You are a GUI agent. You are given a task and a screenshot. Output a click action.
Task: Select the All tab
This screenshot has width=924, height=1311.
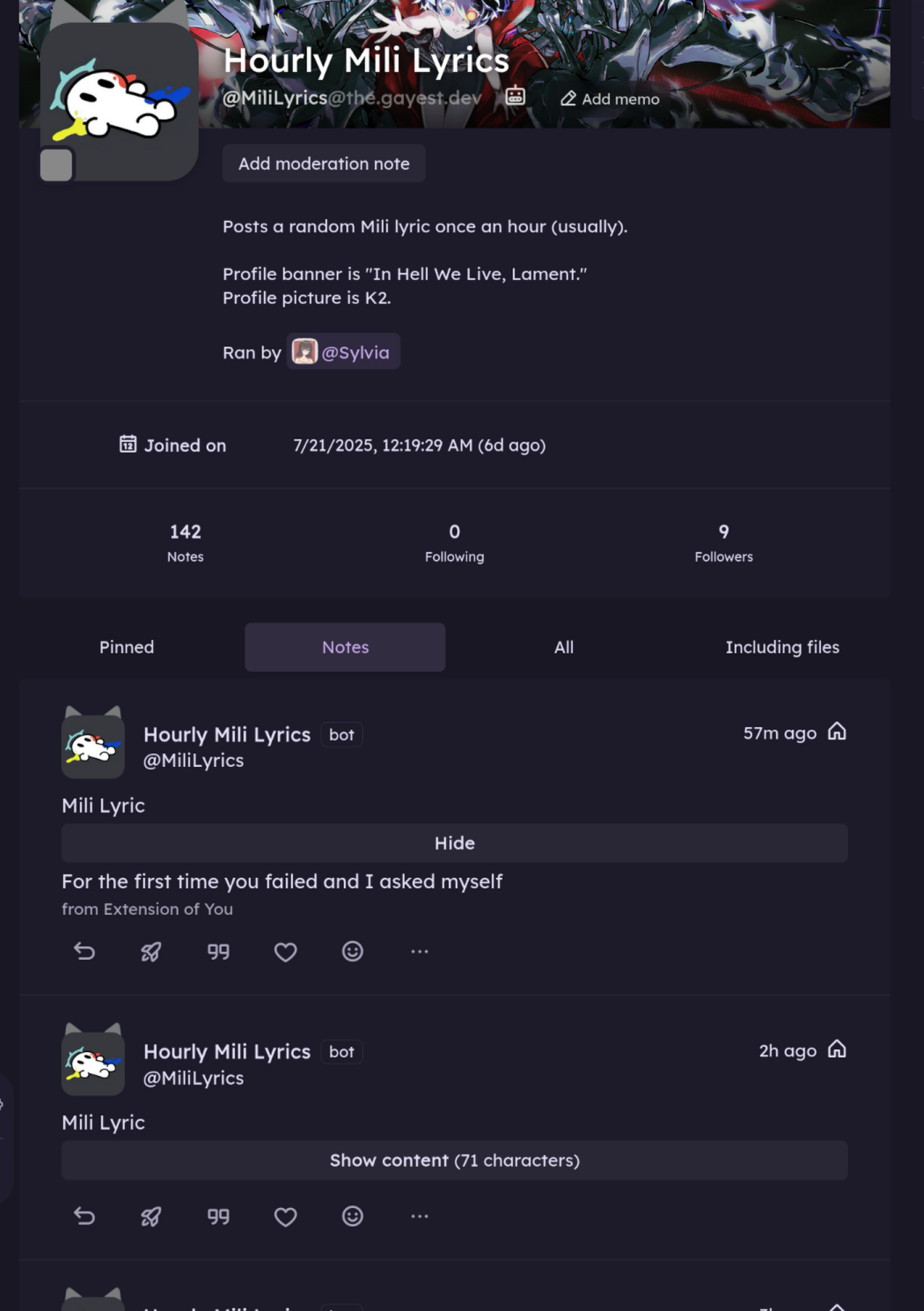(x=564, y=647)
